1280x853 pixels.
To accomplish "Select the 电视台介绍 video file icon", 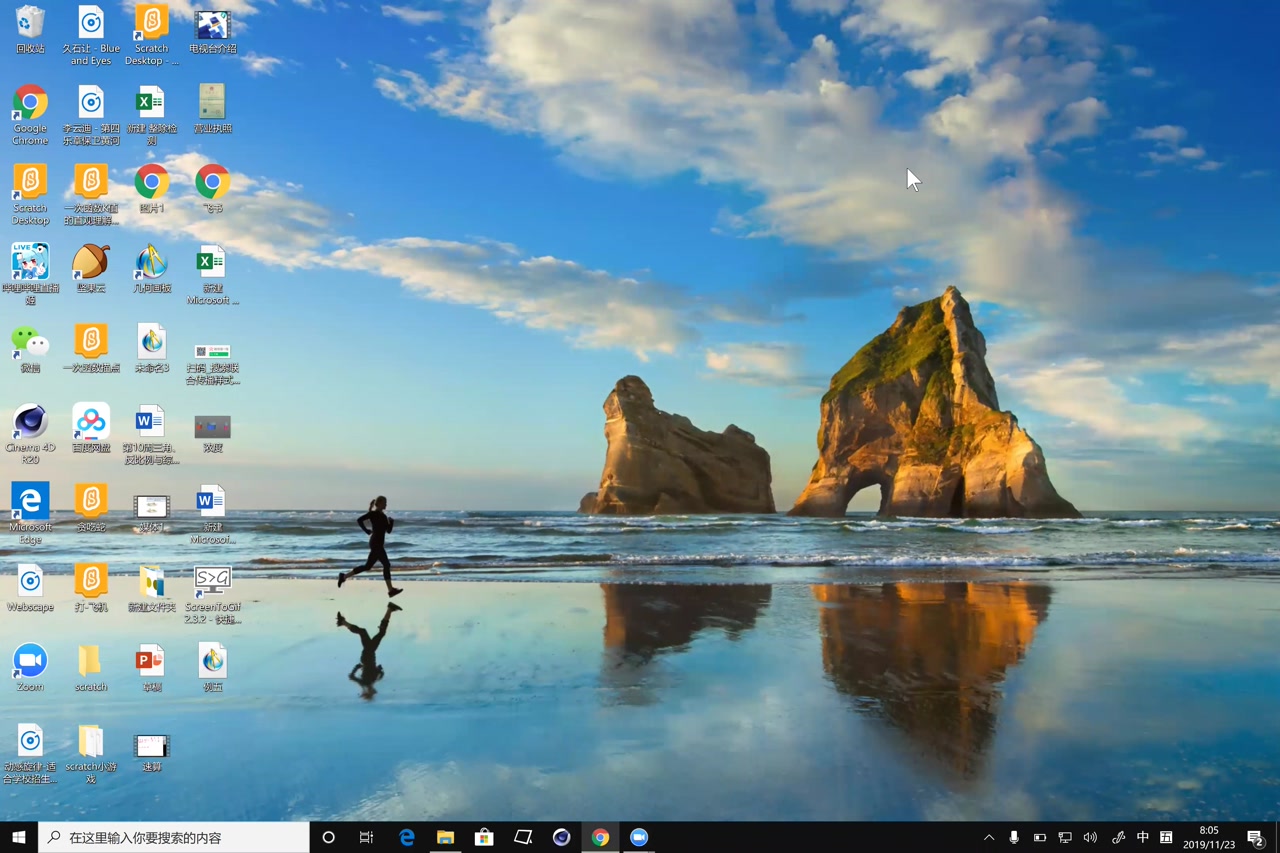I will (212, 30).
